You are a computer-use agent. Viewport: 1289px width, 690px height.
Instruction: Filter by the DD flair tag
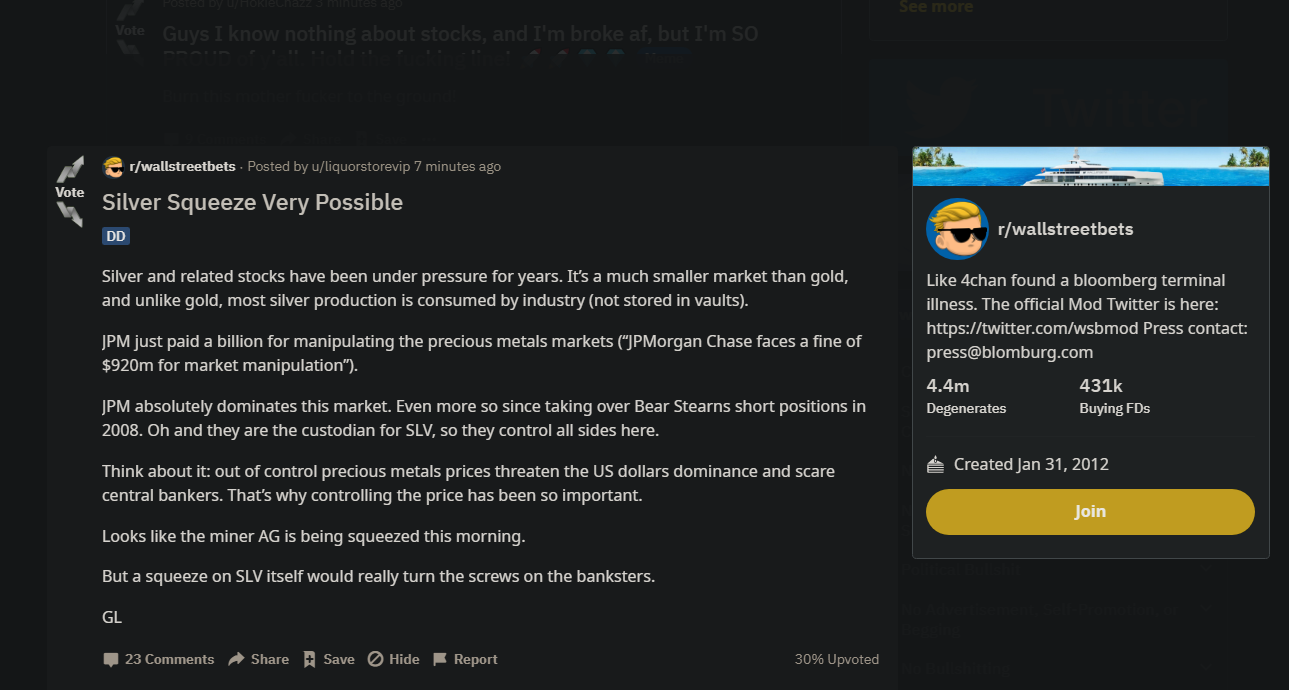[x=116, y=236]
